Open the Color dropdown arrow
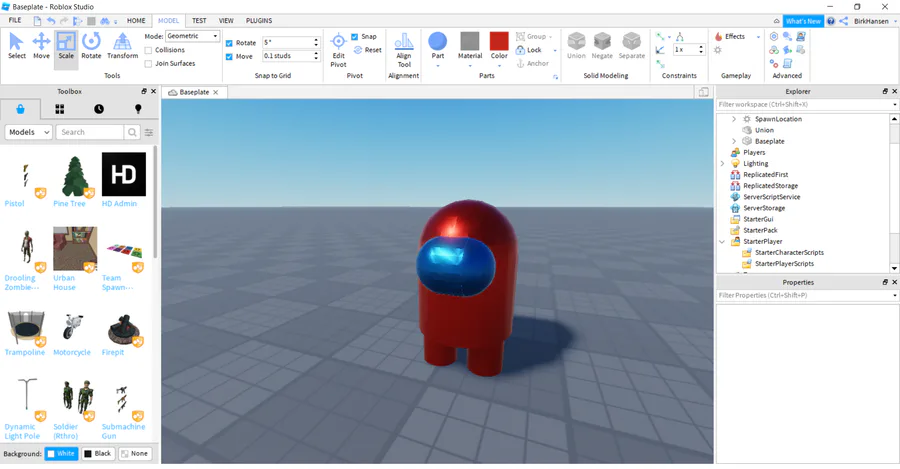Screen dimensions: 900x469 point(499,65)
